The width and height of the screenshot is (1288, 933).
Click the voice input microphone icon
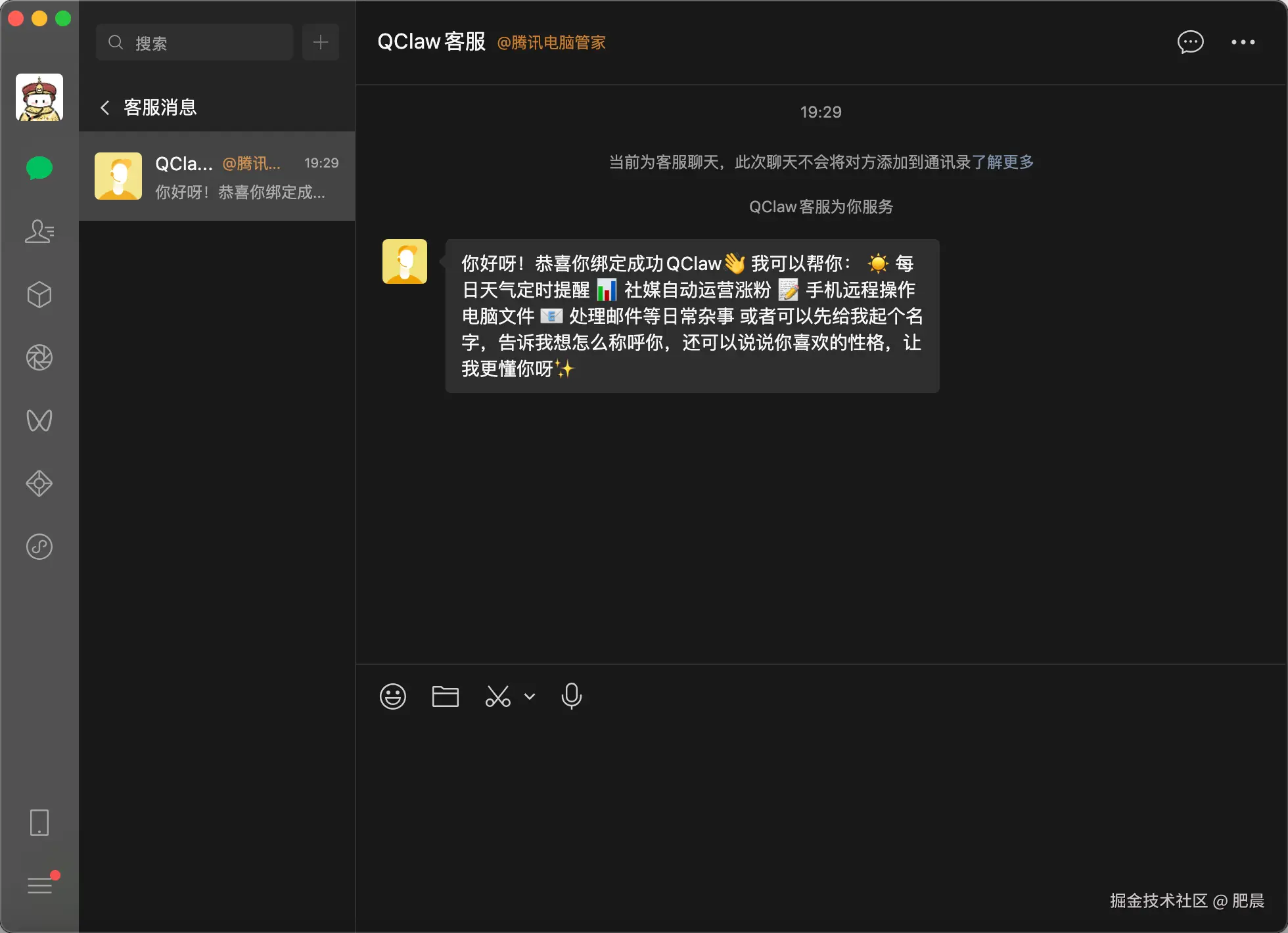click(571, 696)
